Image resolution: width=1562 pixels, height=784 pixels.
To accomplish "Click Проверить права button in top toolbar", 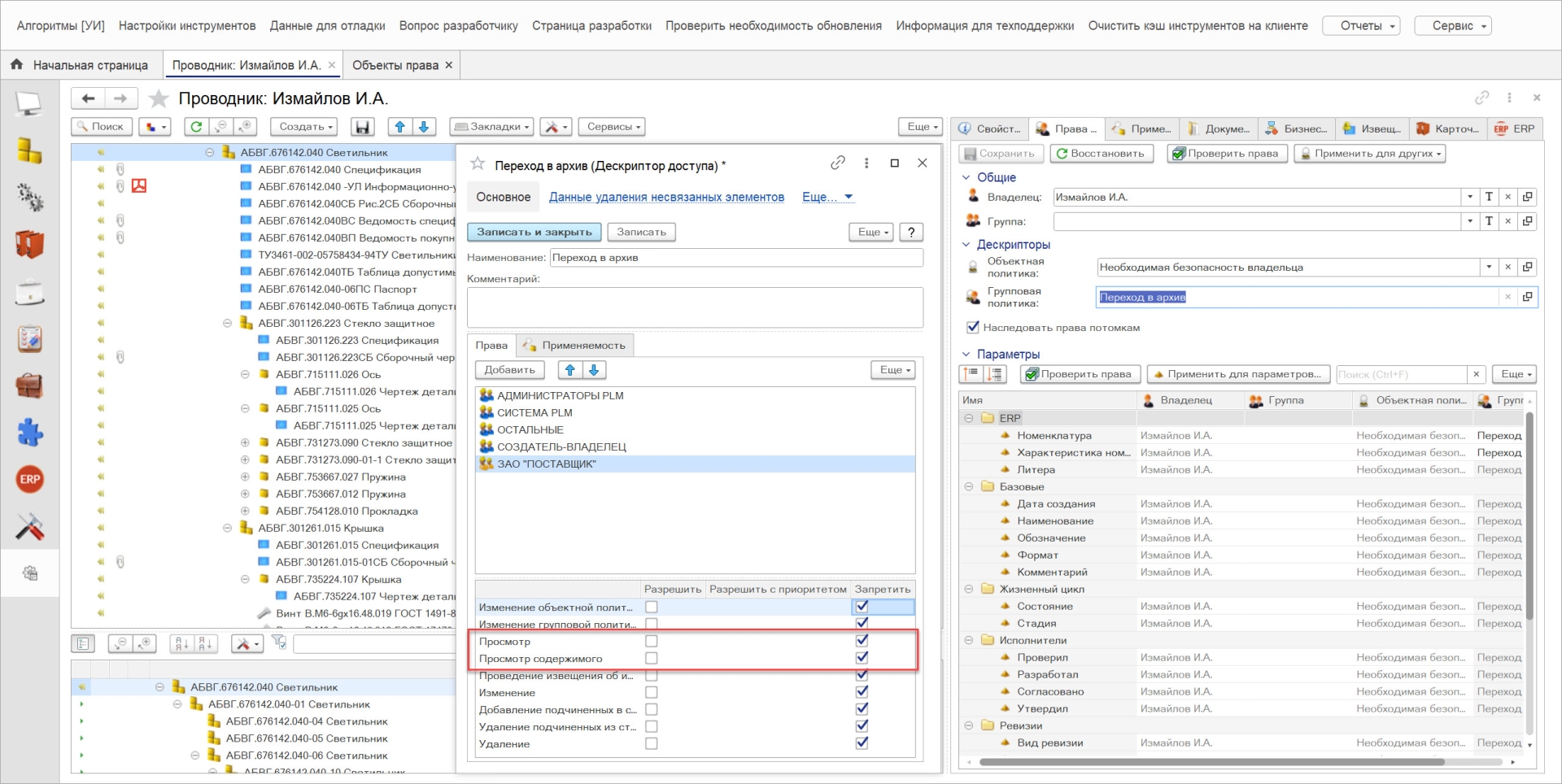I will click(1227, 154).
